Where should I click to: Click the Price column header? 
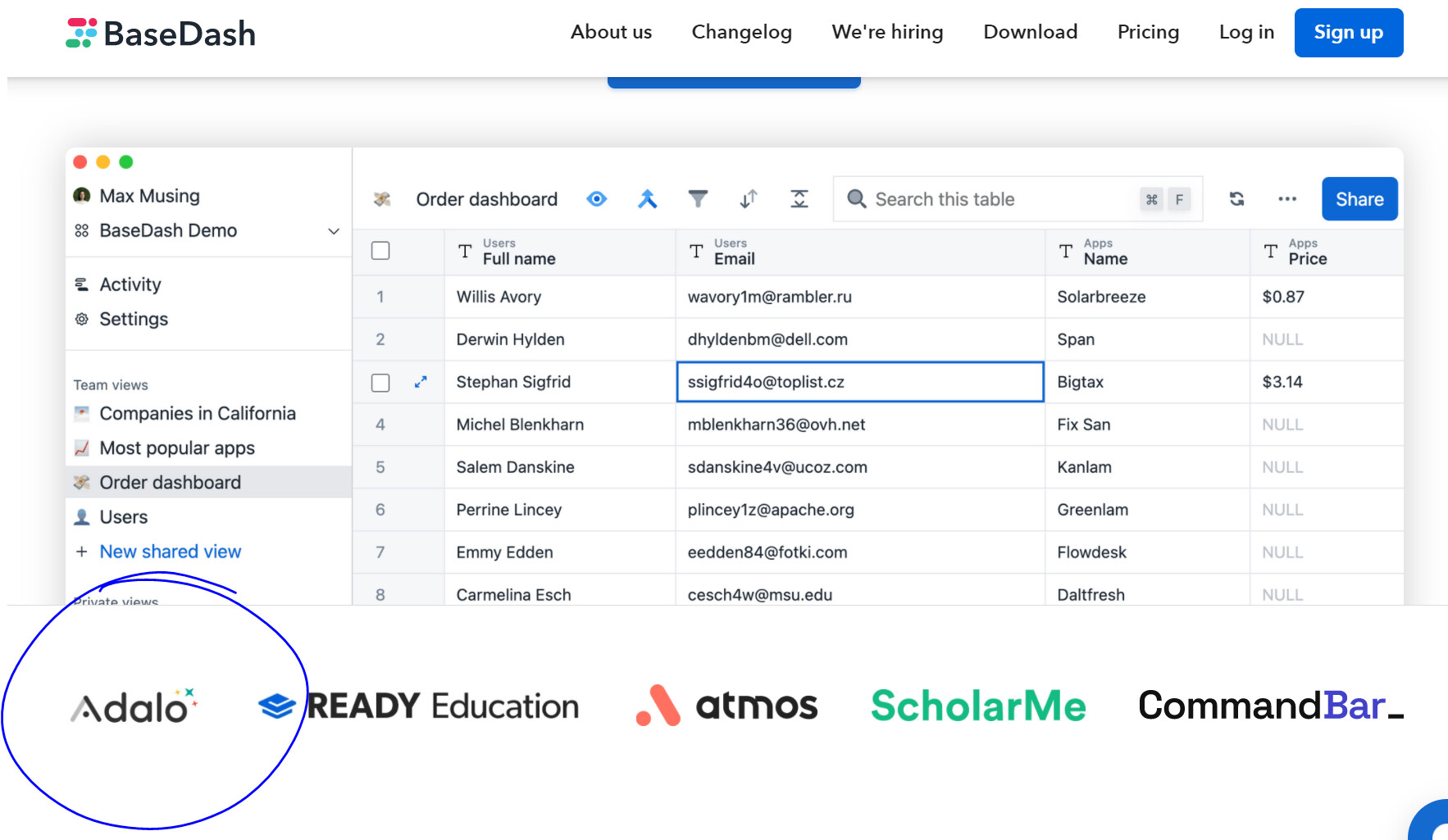[x=1327, y=252]
